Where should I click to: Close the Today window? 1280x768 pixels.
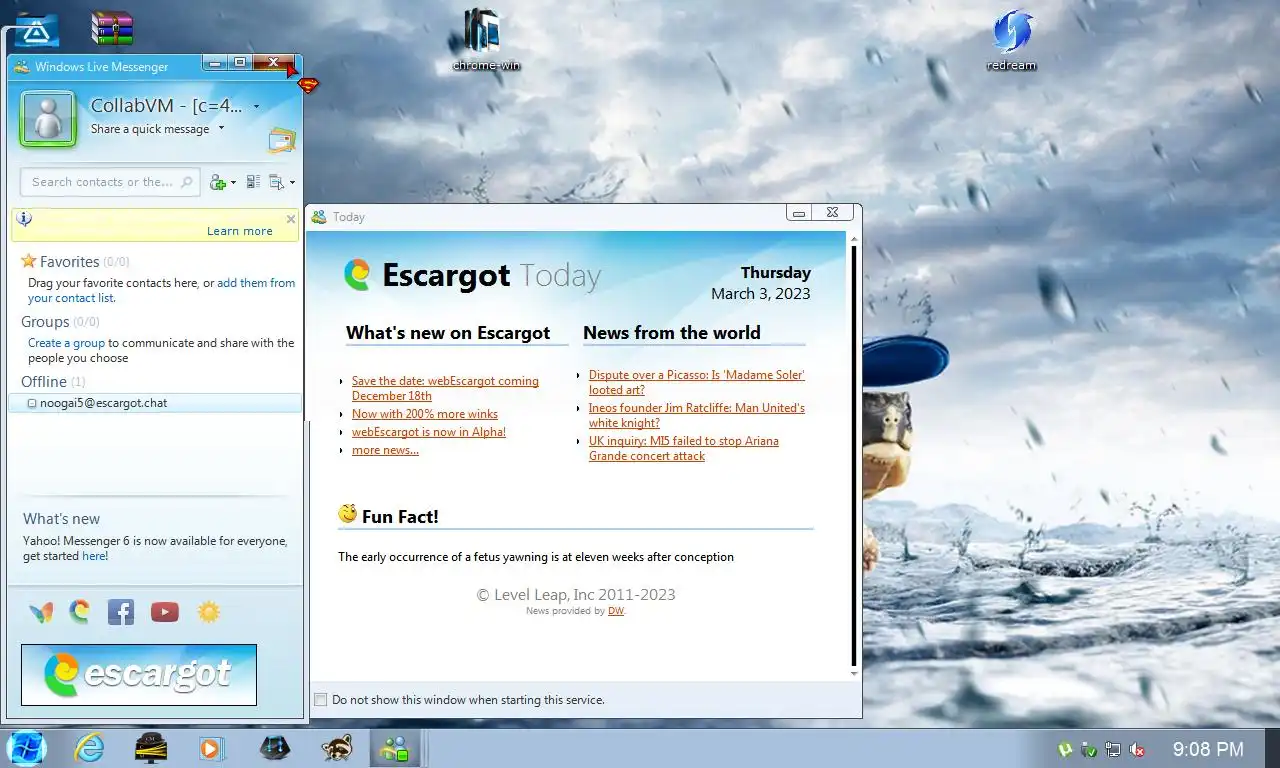tap(833, 212)
